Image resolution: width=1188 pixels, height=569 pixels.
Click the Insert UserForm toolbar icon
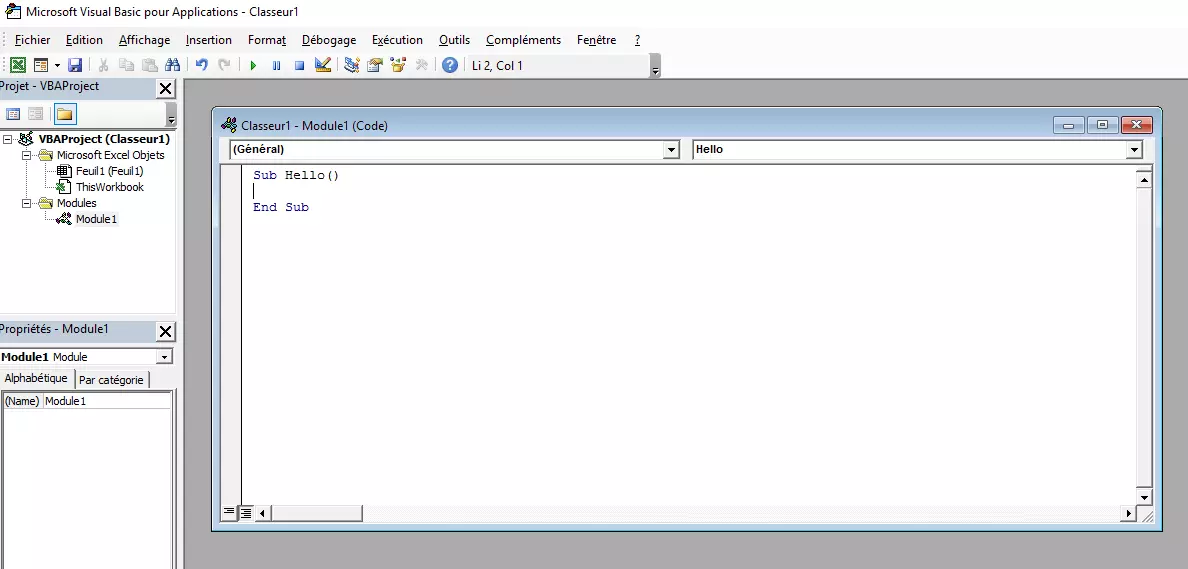point(40,65)
